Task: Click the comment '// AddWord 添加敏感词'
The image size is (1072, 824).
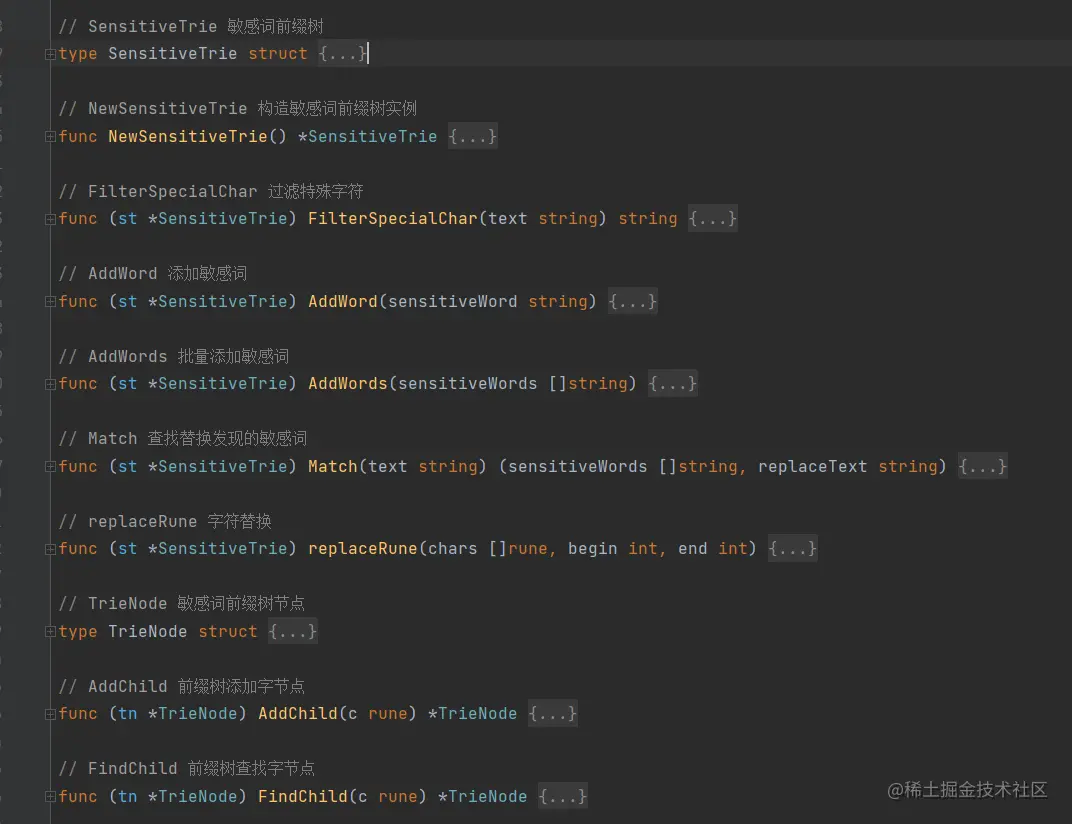Action: coord(152,274)
